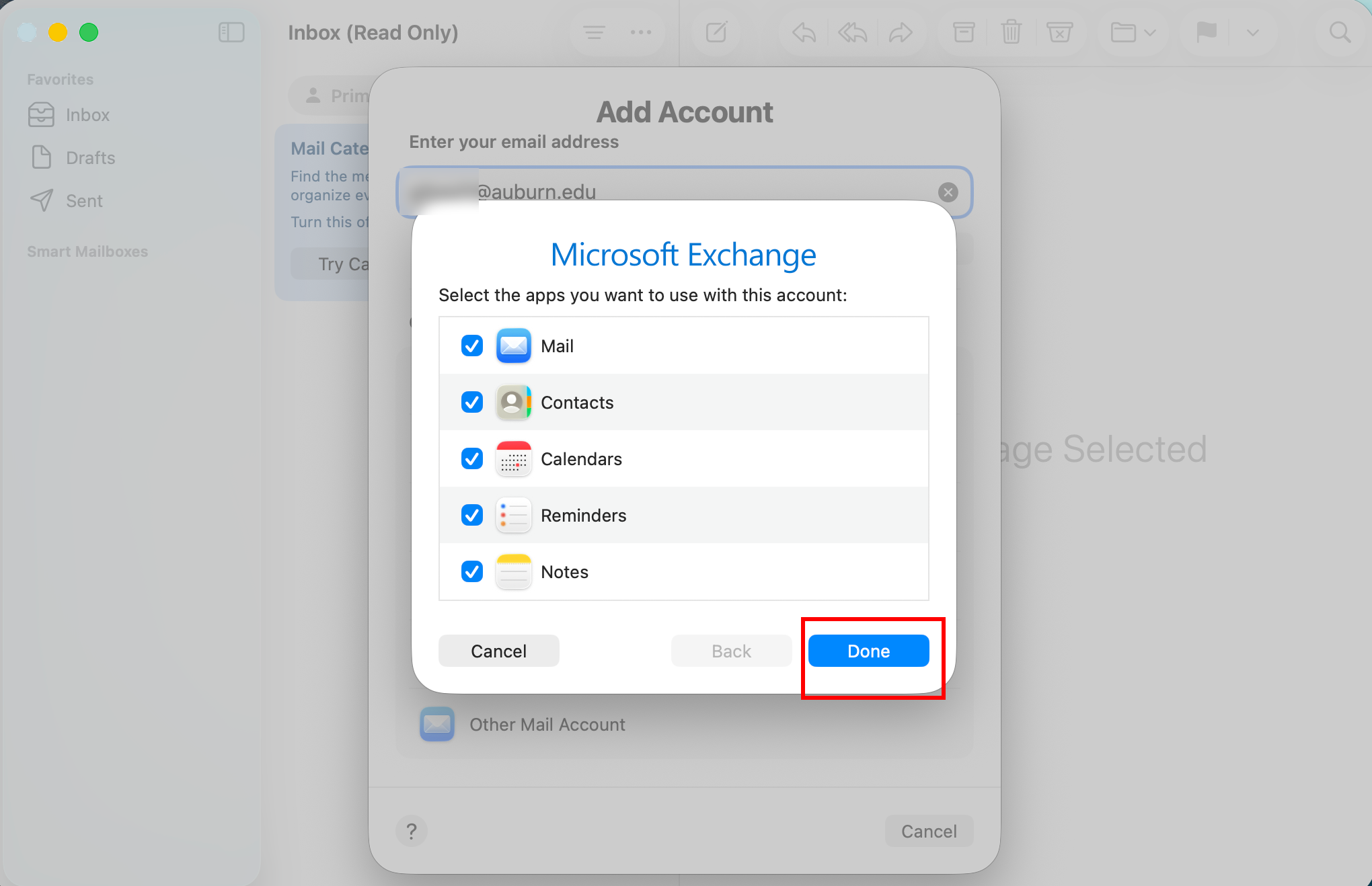Uncheck the Contacts checkbox
Viewport: 1372px width, 886px height.
click(472, 402)
